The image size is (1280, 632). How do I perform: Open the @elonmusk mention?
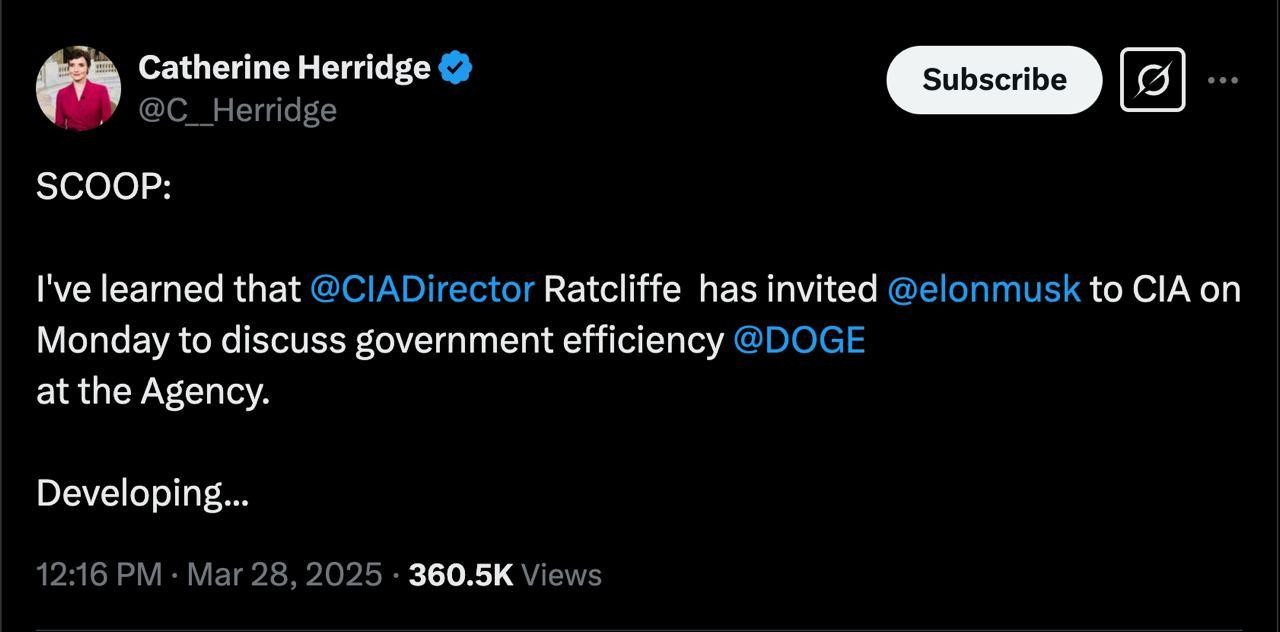[x=983, y=289]
